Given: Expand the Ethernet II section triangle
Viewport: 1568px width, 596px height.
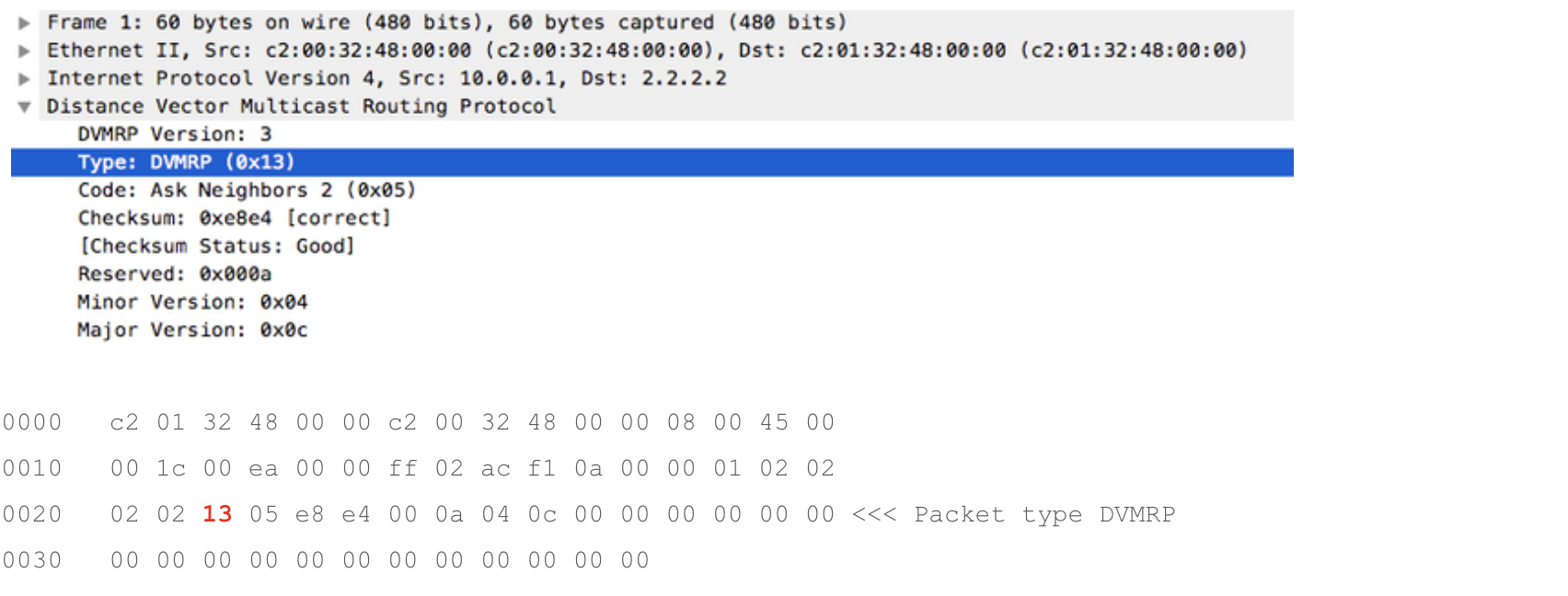Looking at the screenshot, I should click(x=25, y=51).
